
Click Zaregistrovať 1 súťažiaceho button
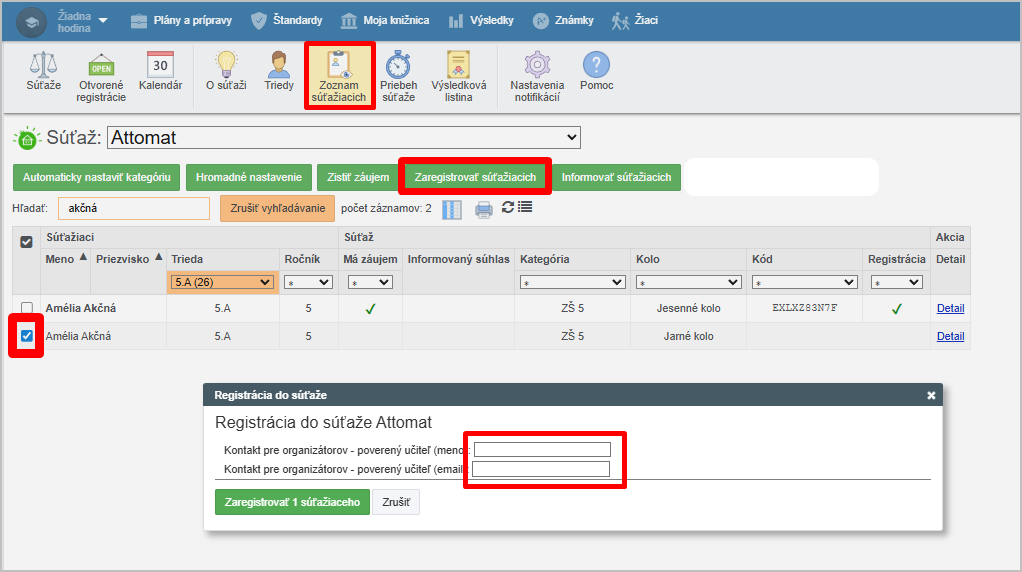[292, 501]
